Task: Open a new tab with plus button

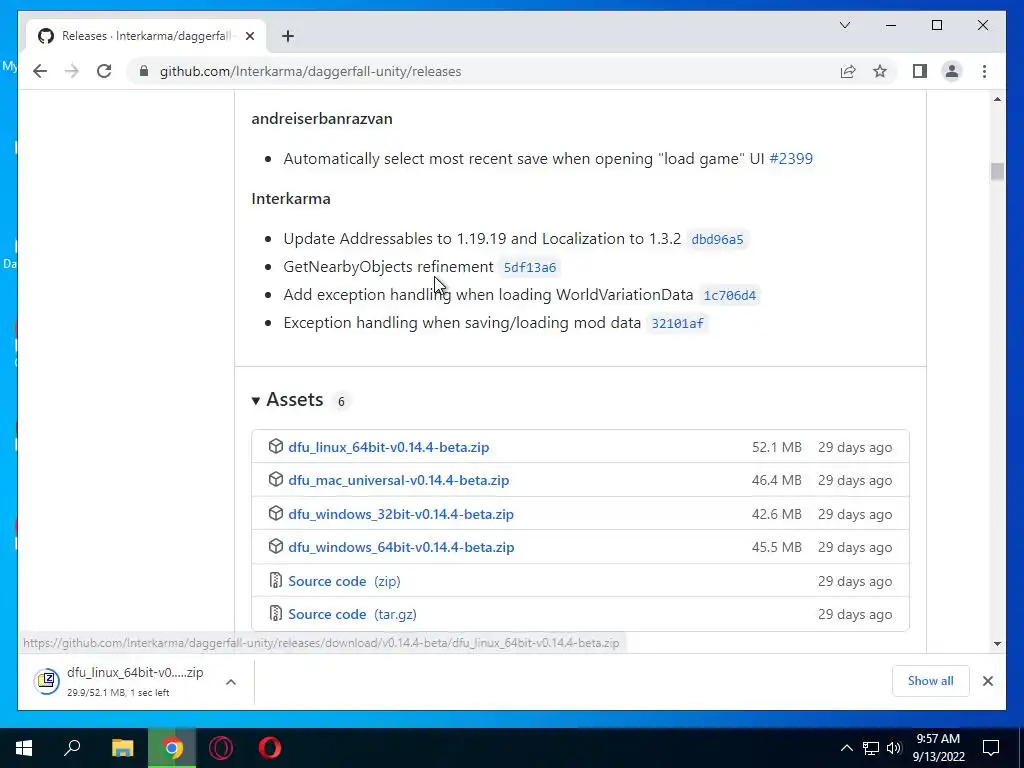Action: click(x=287, y=36)
